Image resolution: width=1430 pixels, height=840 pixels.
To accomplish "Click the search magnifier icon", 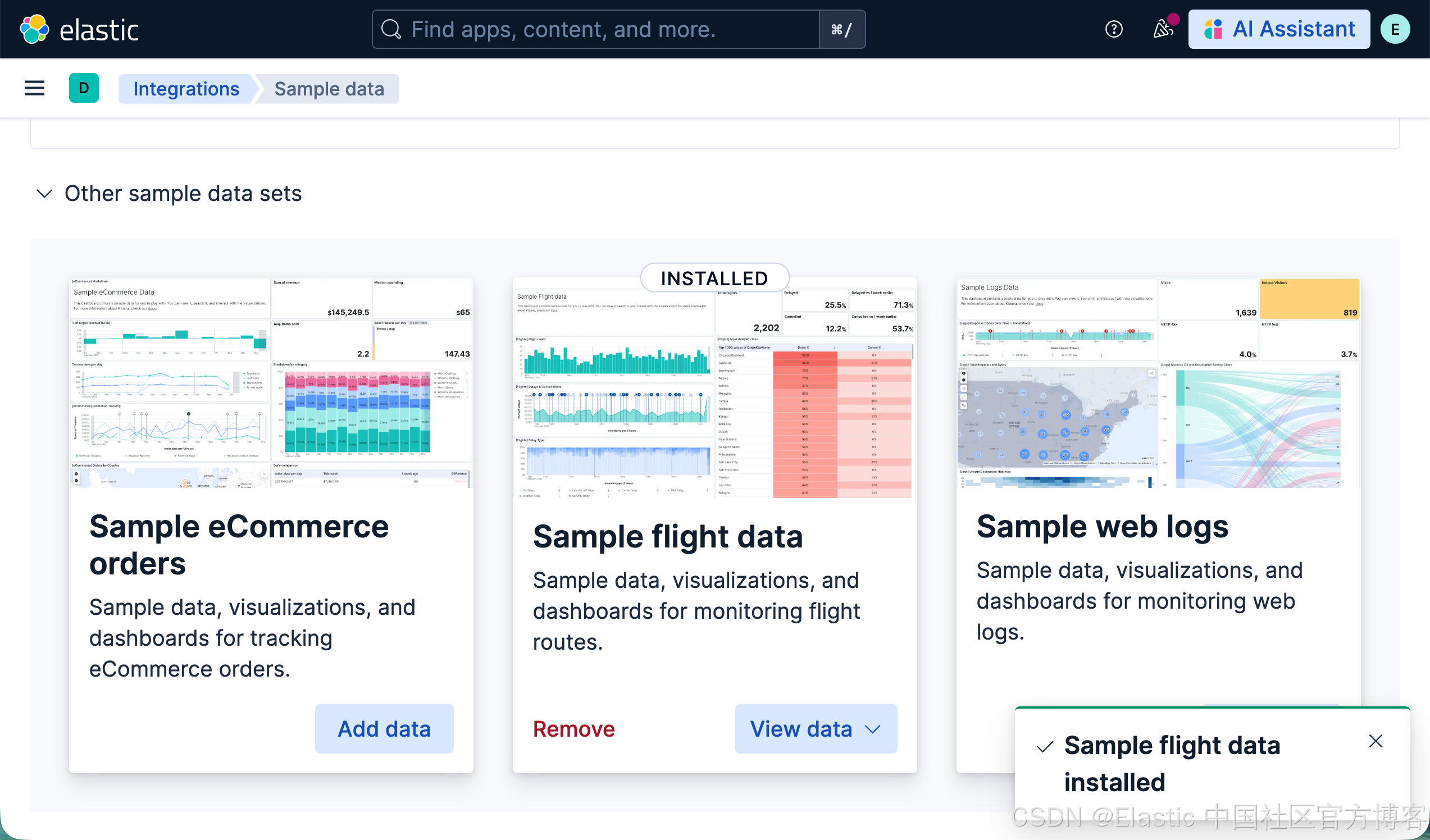I will pos(390,30).
